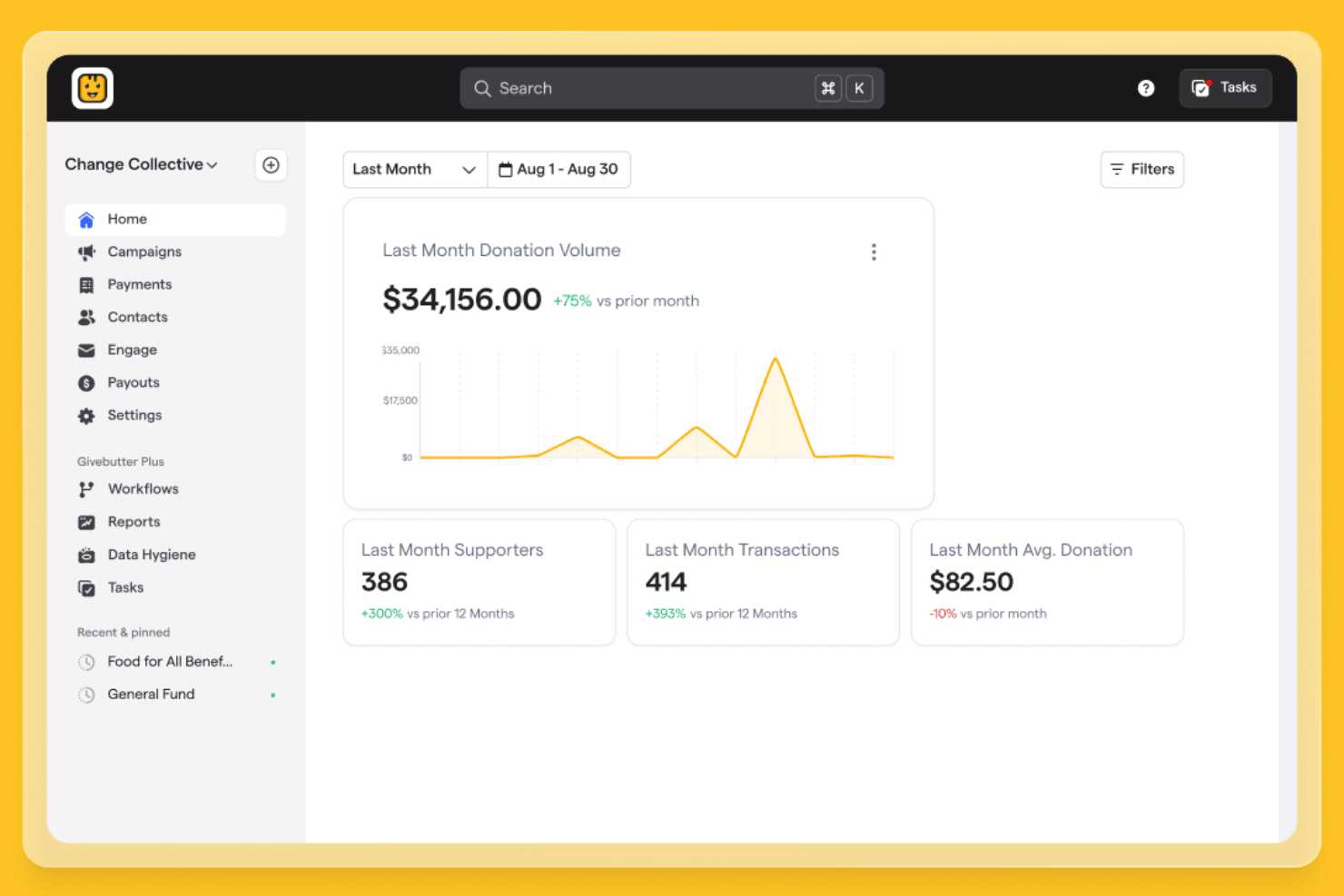Open the Last Month dropdown

click(x=414, y=169)
